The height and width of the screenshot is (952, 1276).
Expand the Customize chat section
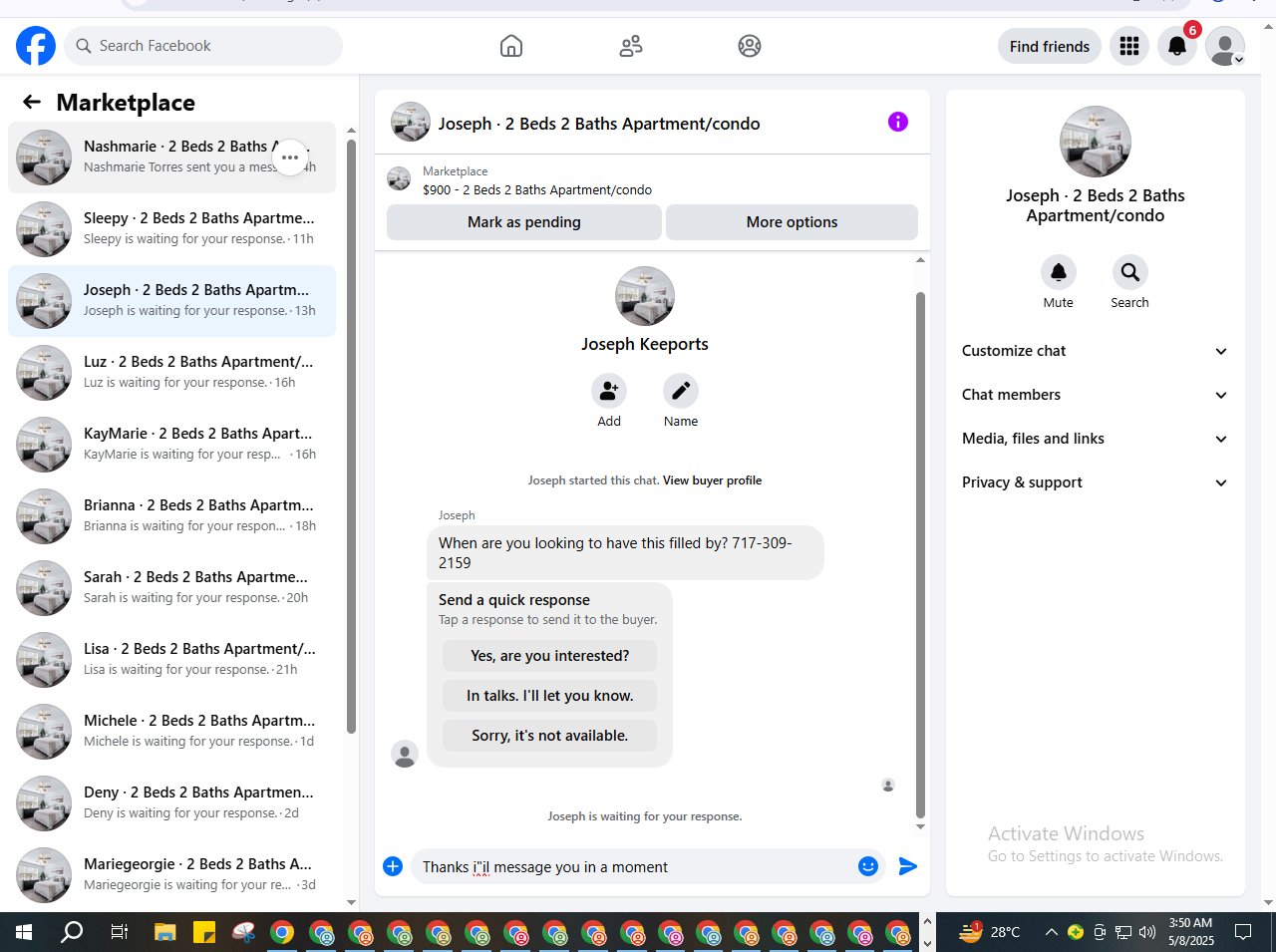point(1096,351)
